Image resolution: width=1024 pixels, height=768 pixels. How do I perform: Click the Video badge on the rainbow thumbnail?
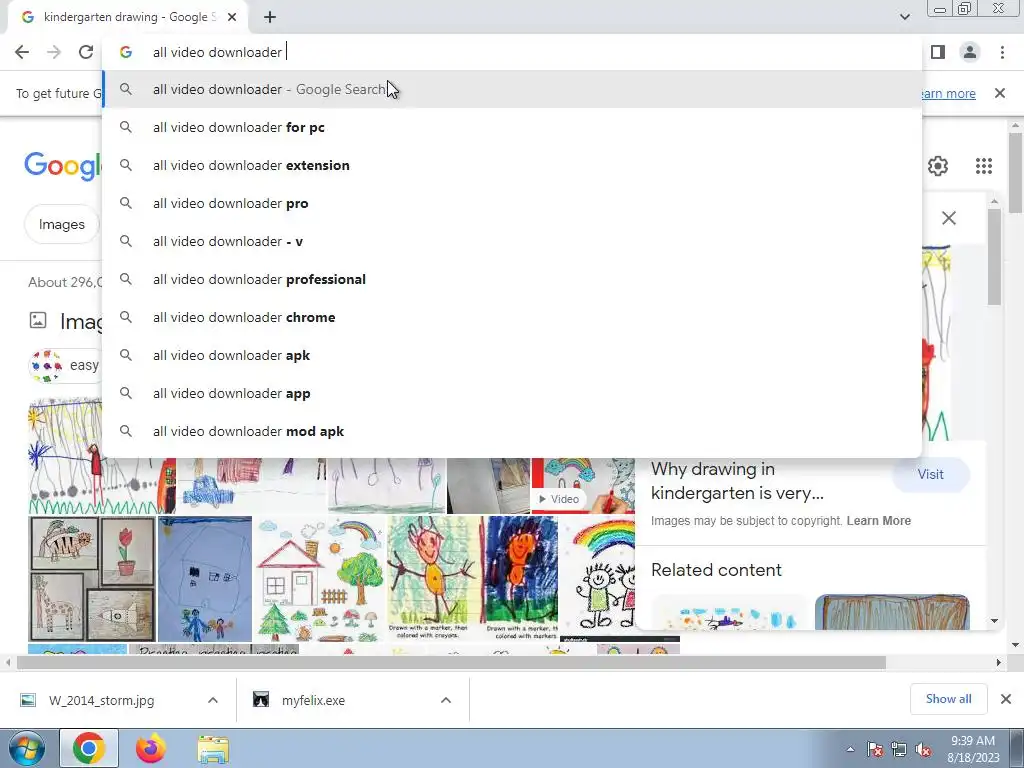click(x=559, y=499)
